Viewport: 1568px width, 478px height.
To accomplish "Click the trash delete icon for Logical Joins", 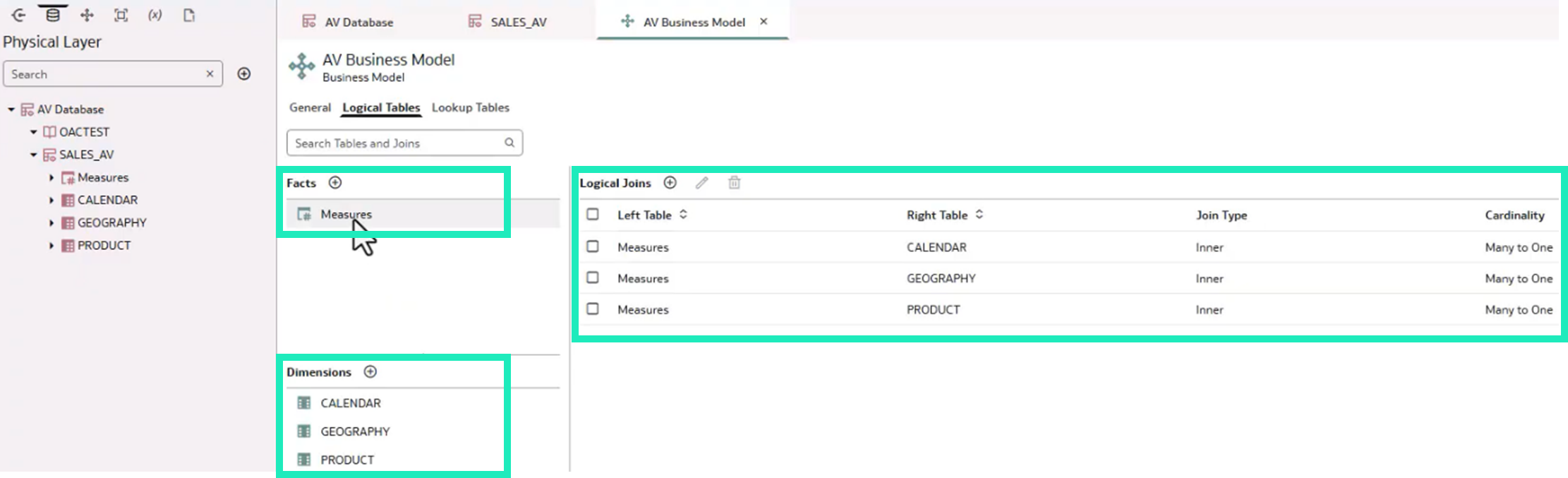I will [735, 183].
